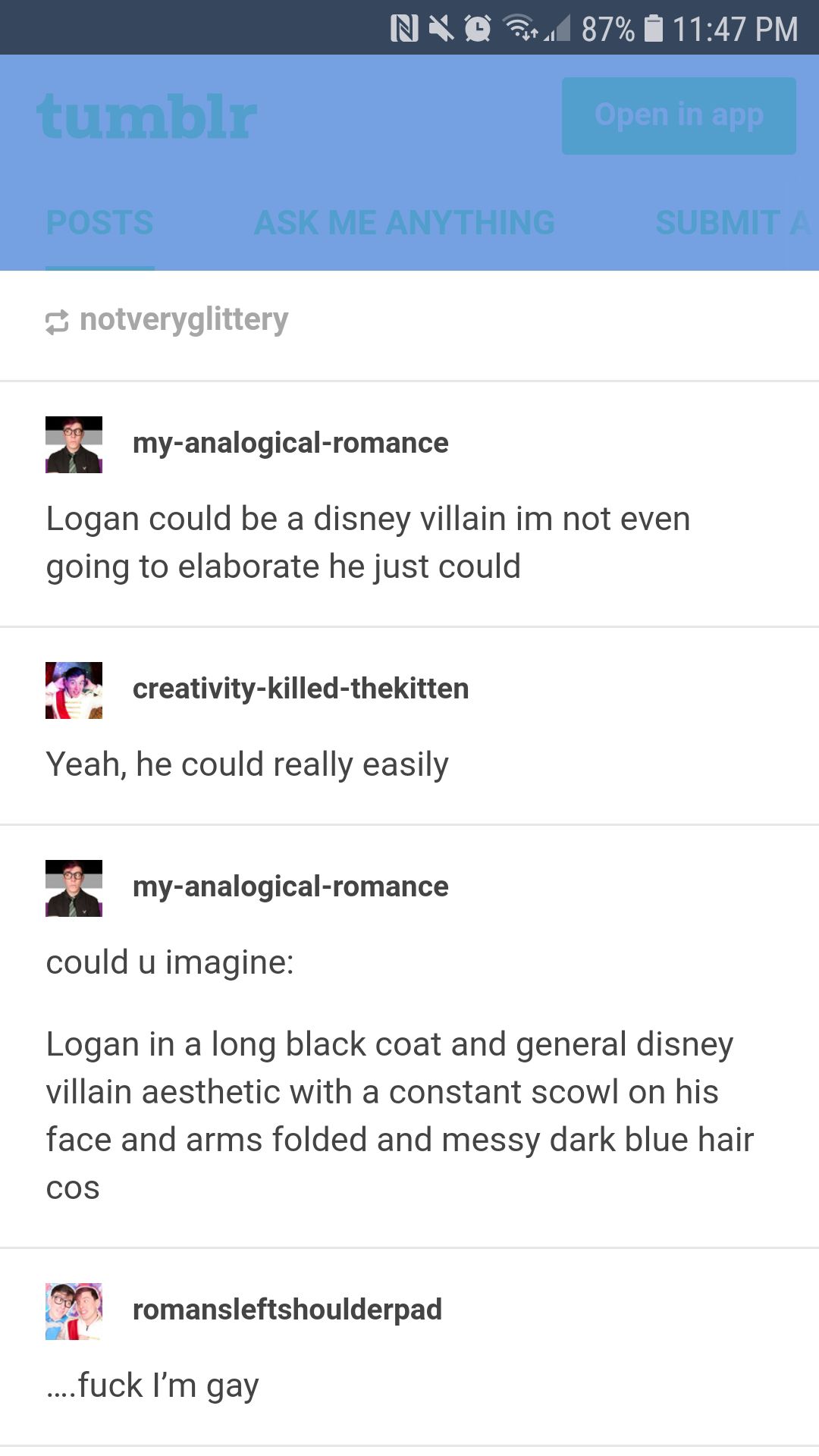Open the SUBMIT tab
The width and height of the screenshot is (819, 1456).
[736, 223]
